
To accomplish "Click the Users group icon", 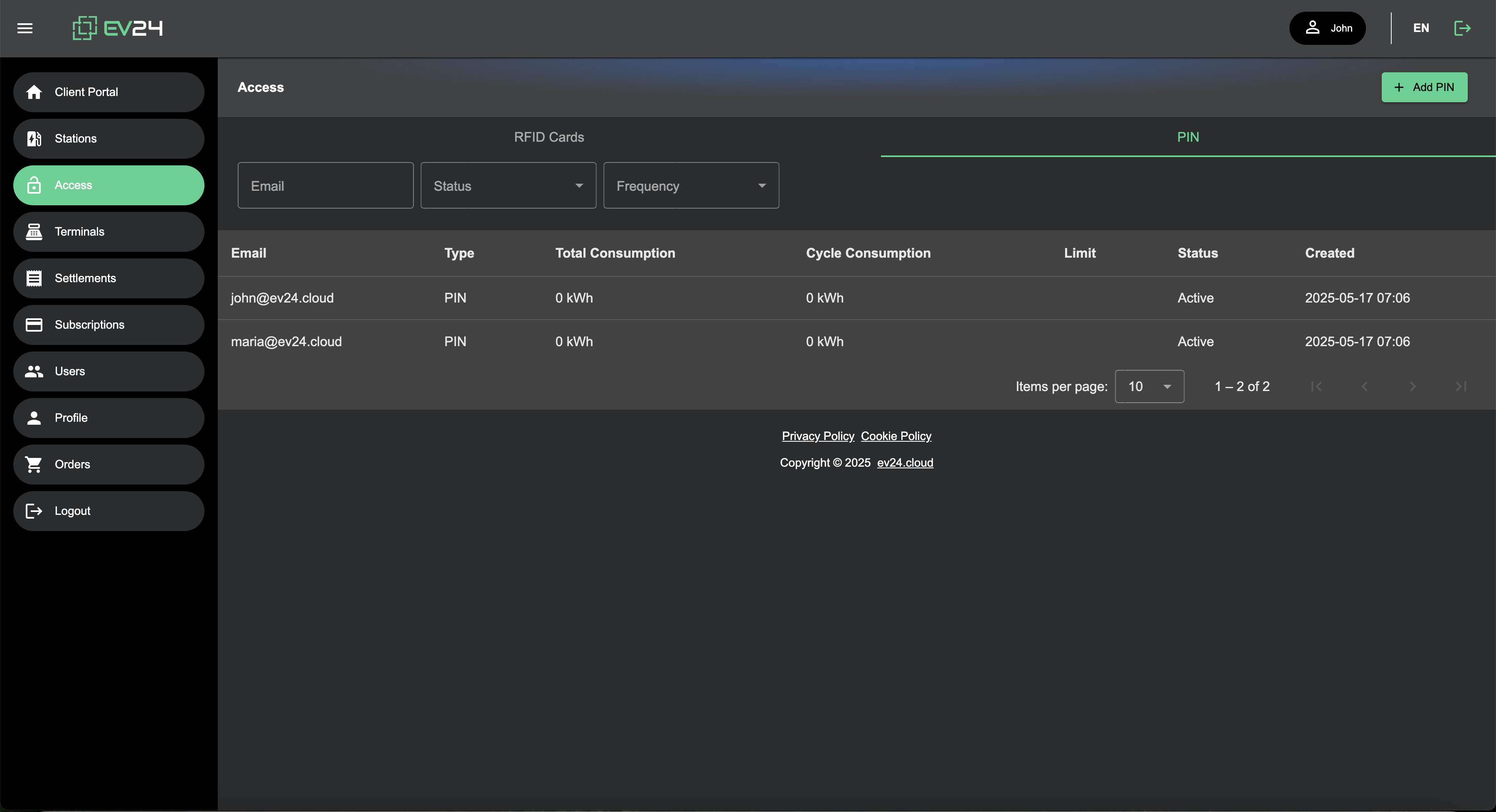I will (x=34, y=371).
